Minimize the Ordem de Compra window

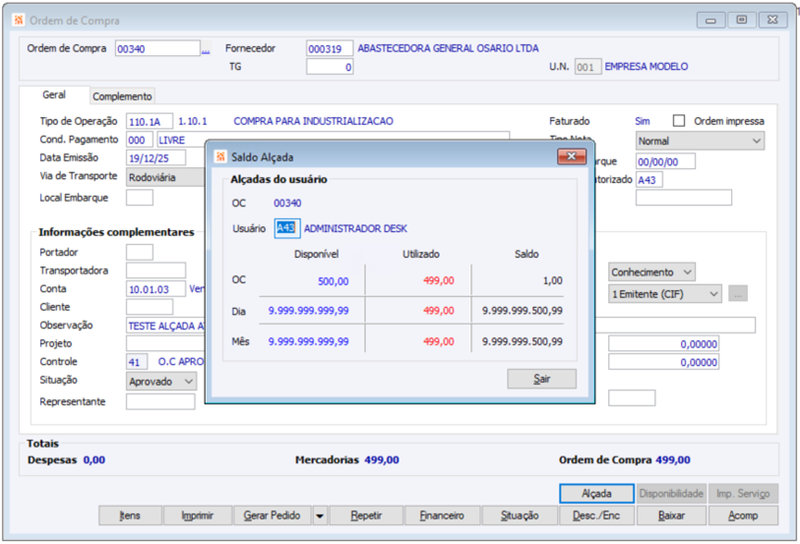click(x=711, y=20)
